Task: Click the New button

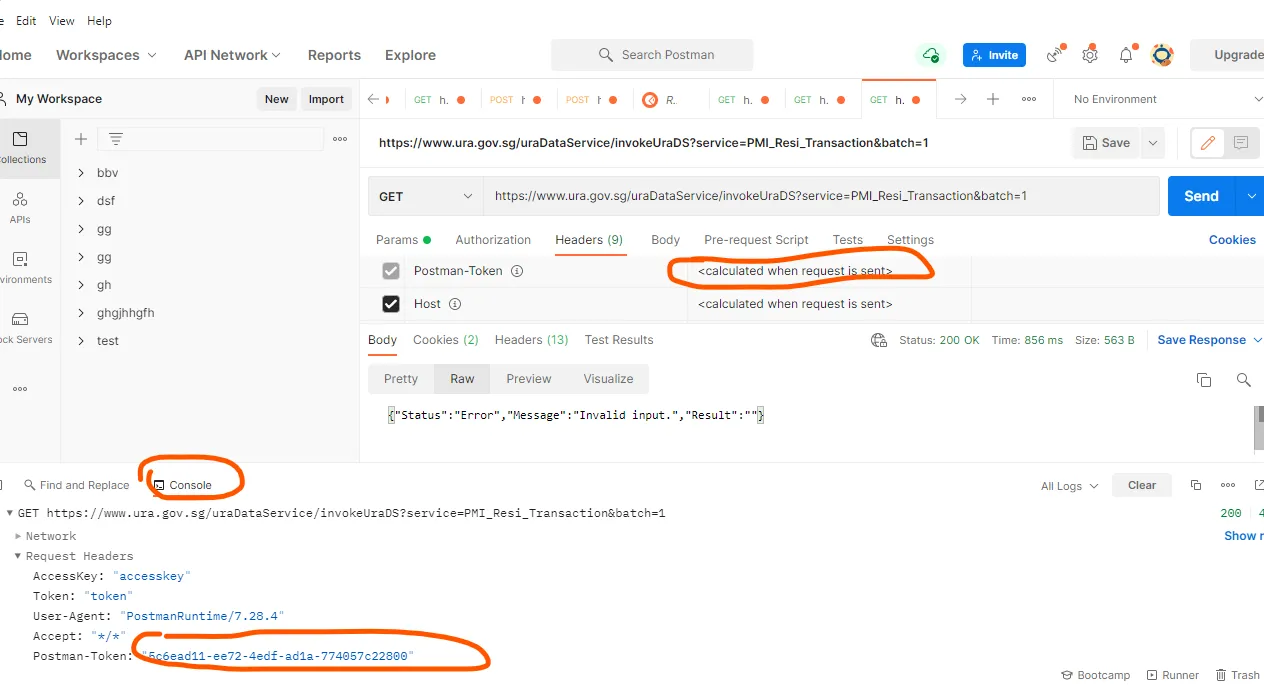Action: 277,99
